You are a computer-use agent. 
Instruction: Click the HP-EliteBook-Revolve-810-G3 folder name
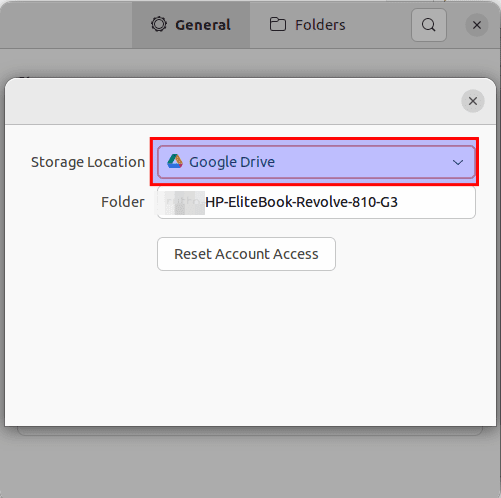(301, 202)
